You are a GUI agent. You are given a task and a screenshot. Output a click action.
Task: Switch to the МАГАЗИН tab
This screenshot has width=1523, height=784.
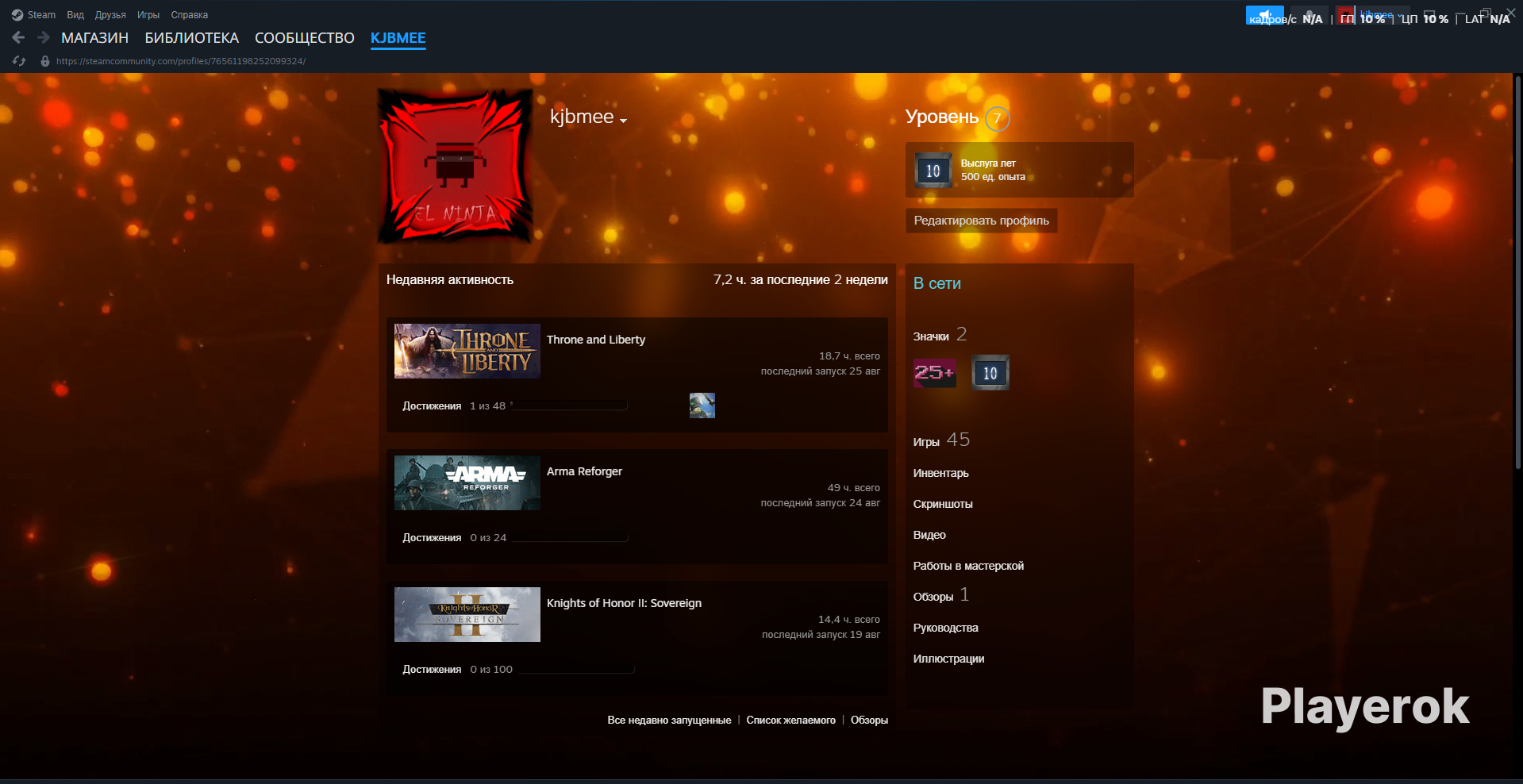click(x=94, y=38)
